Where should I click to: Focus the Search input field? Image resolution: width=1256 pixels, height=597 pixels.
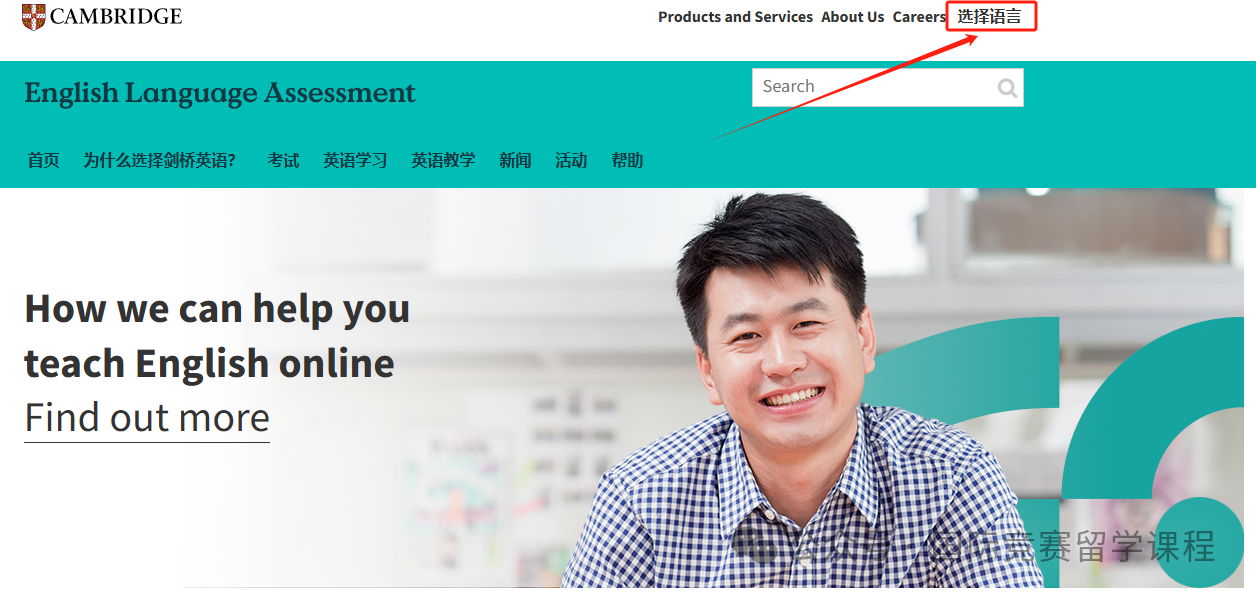click(x=873, y=87)
